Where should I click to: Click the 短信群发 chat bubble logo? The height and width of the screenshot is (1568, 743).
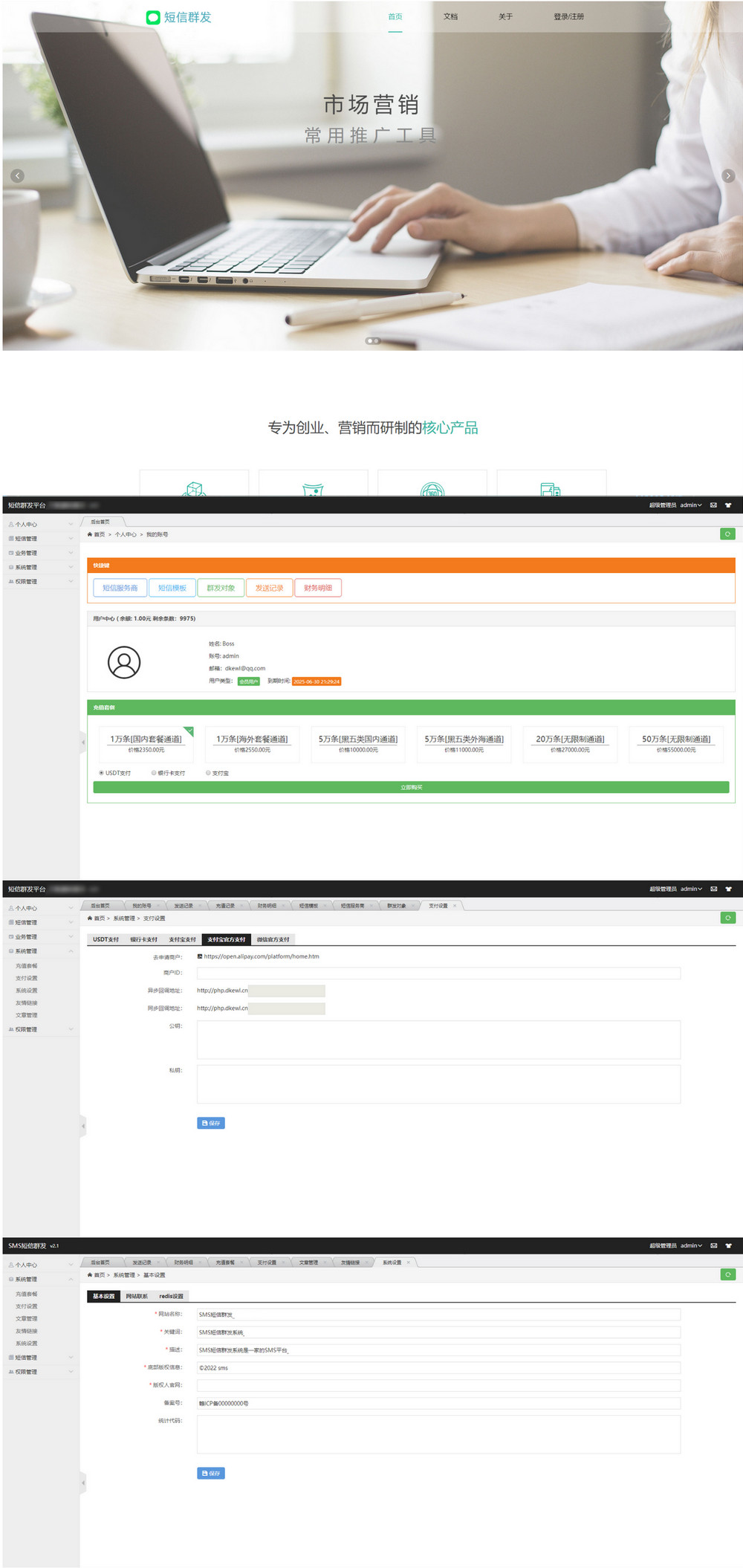coord(153,17)
